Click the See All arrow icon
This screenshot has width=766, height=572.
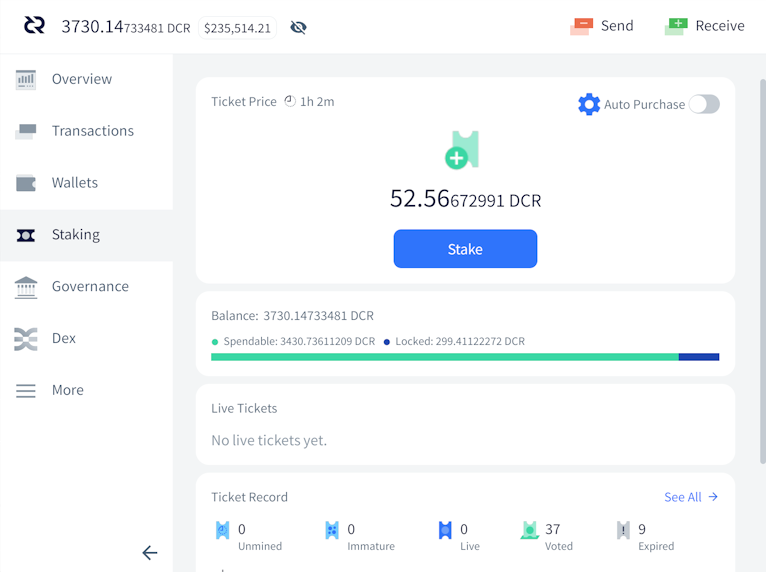[x=713, y=497]
